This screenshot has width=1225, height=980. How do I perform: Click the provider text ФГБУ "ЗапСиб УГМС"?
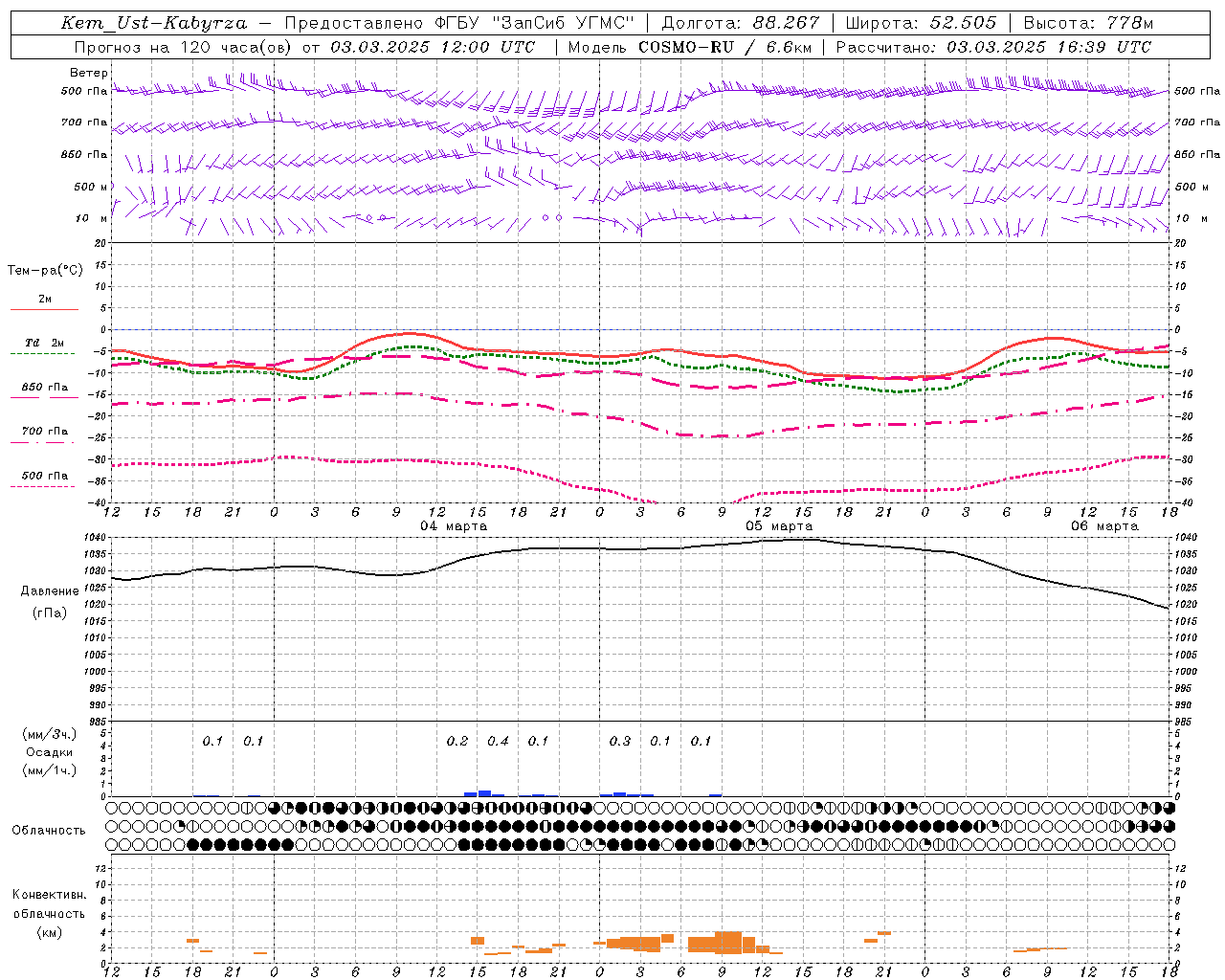535,23
